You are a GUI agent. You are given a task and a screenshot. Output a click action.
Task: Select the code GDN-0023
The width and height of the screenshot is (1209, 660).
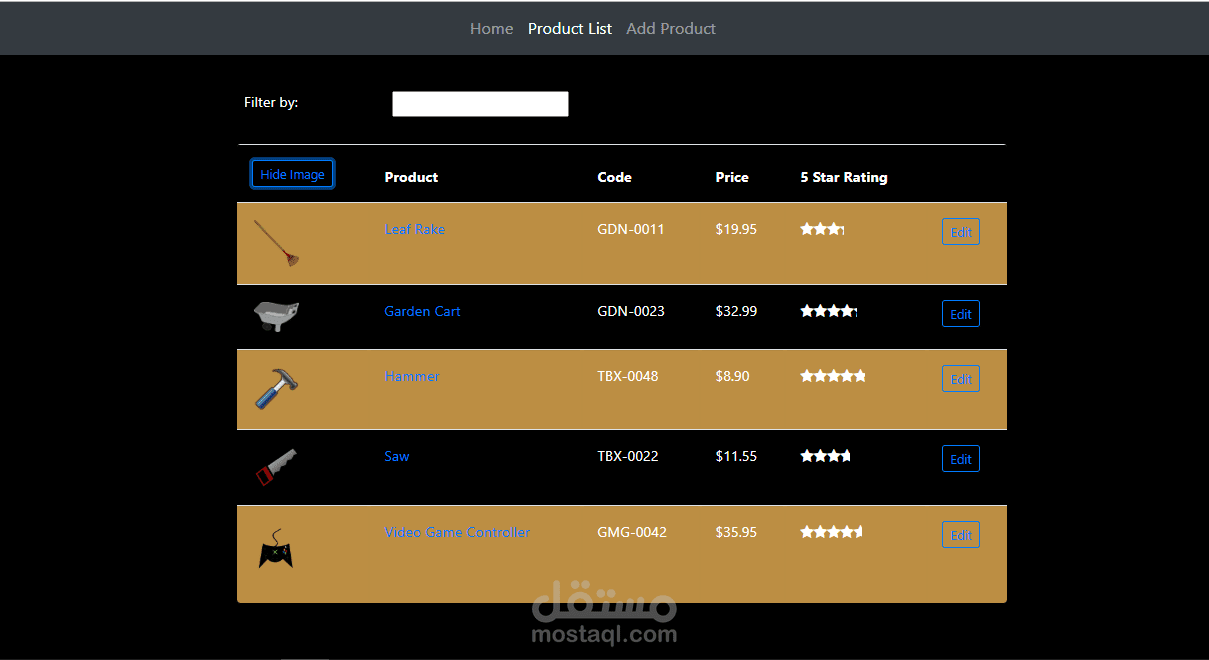click(x=631, y=311)
